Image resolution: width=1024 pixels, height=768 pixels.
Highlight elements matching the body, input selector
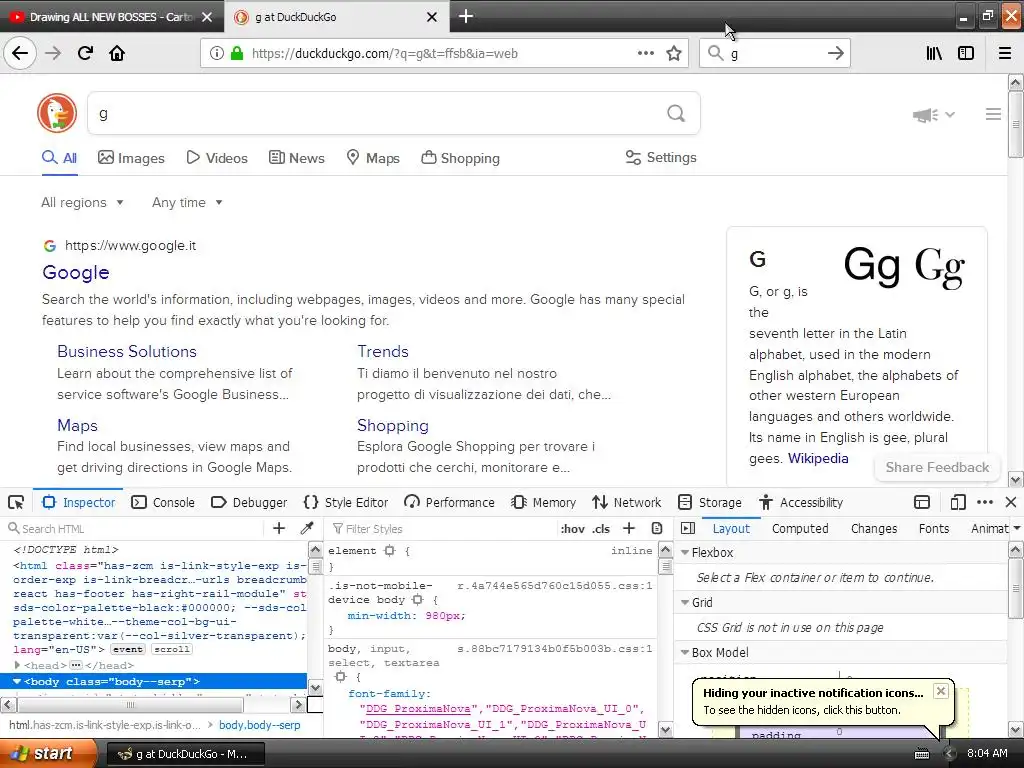[340, 677]
